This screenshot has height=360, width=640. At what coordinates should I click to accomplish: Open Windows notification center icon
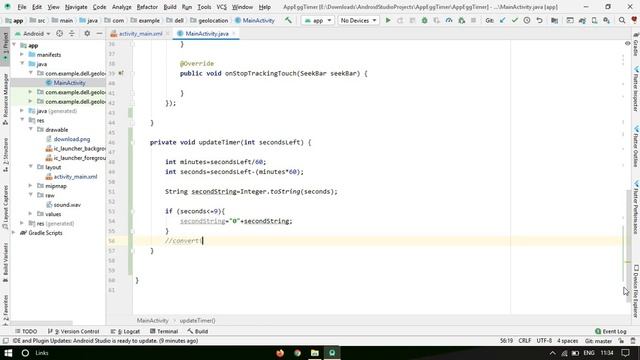coord(625,353)
